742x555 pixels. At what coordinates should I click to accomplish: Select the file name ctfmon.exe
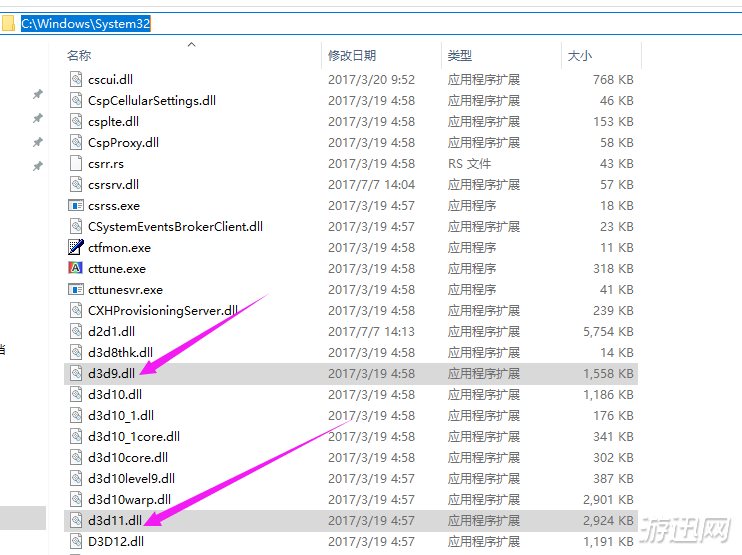pos(119,247)
